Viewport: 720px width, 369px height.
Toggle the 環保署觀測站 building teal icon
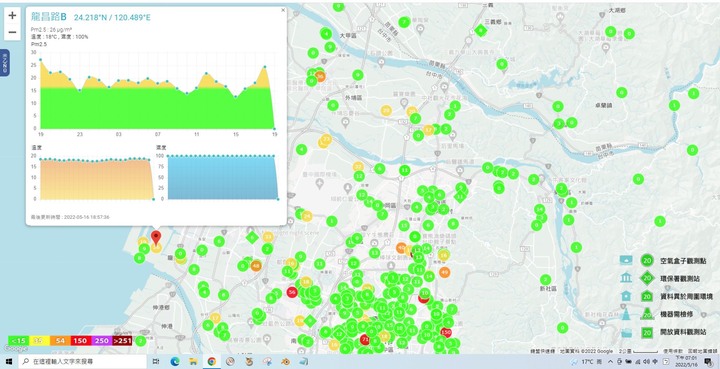[626, 278]
